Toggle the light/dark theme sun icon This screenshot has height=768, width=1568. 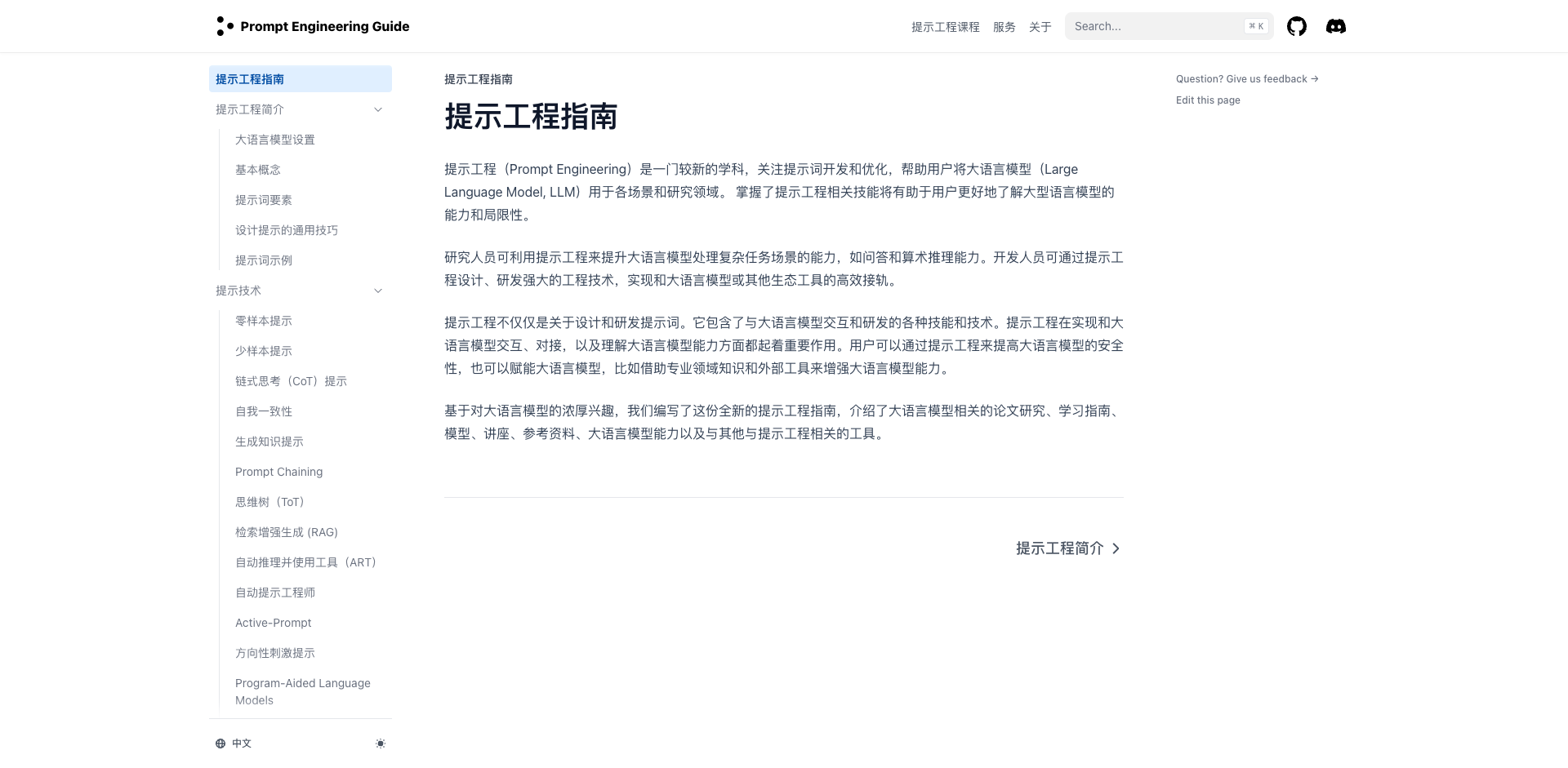pyautogui.click(x=381, y=744)
